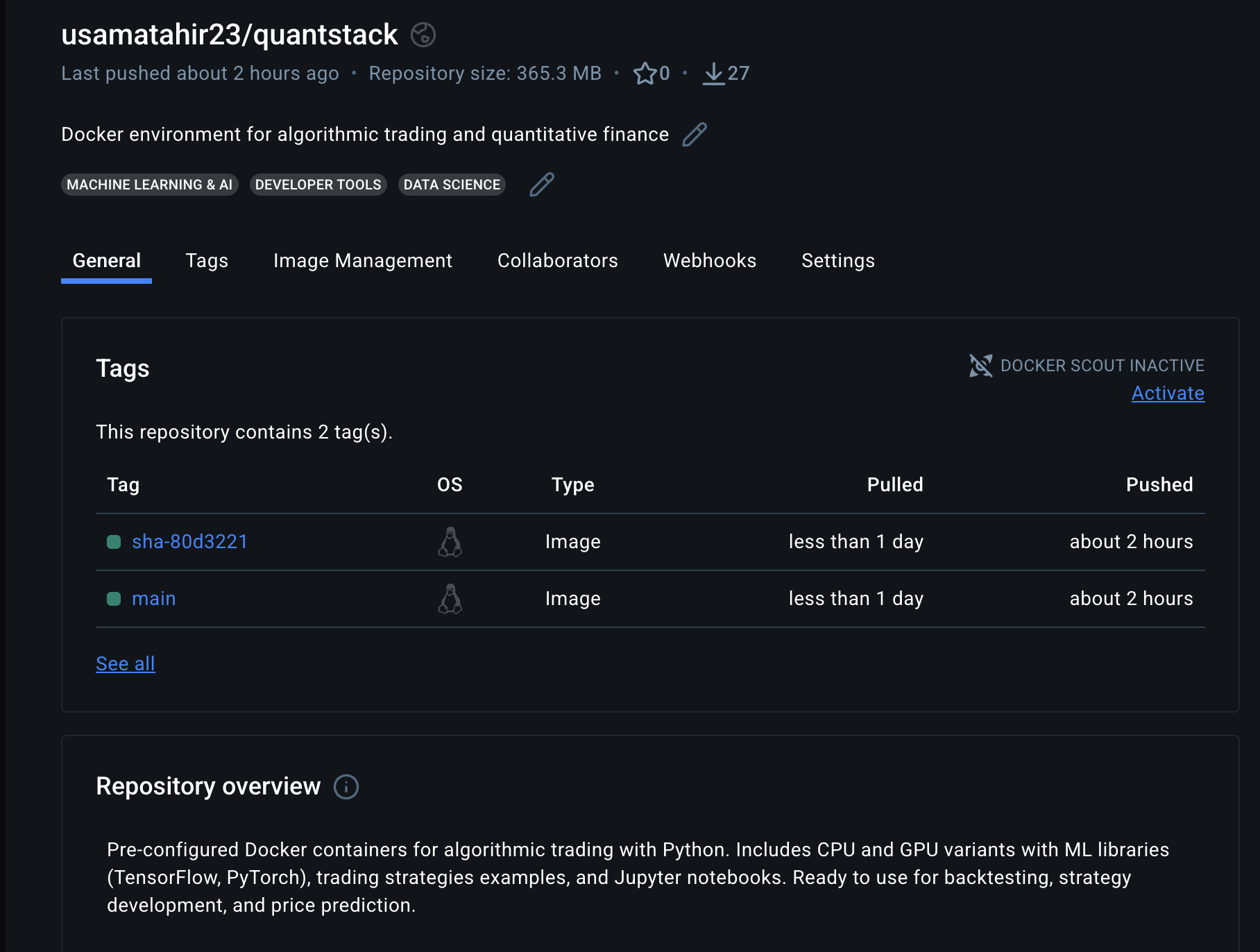
Task: Edit the repository description pencil icon
Action: 695,135
